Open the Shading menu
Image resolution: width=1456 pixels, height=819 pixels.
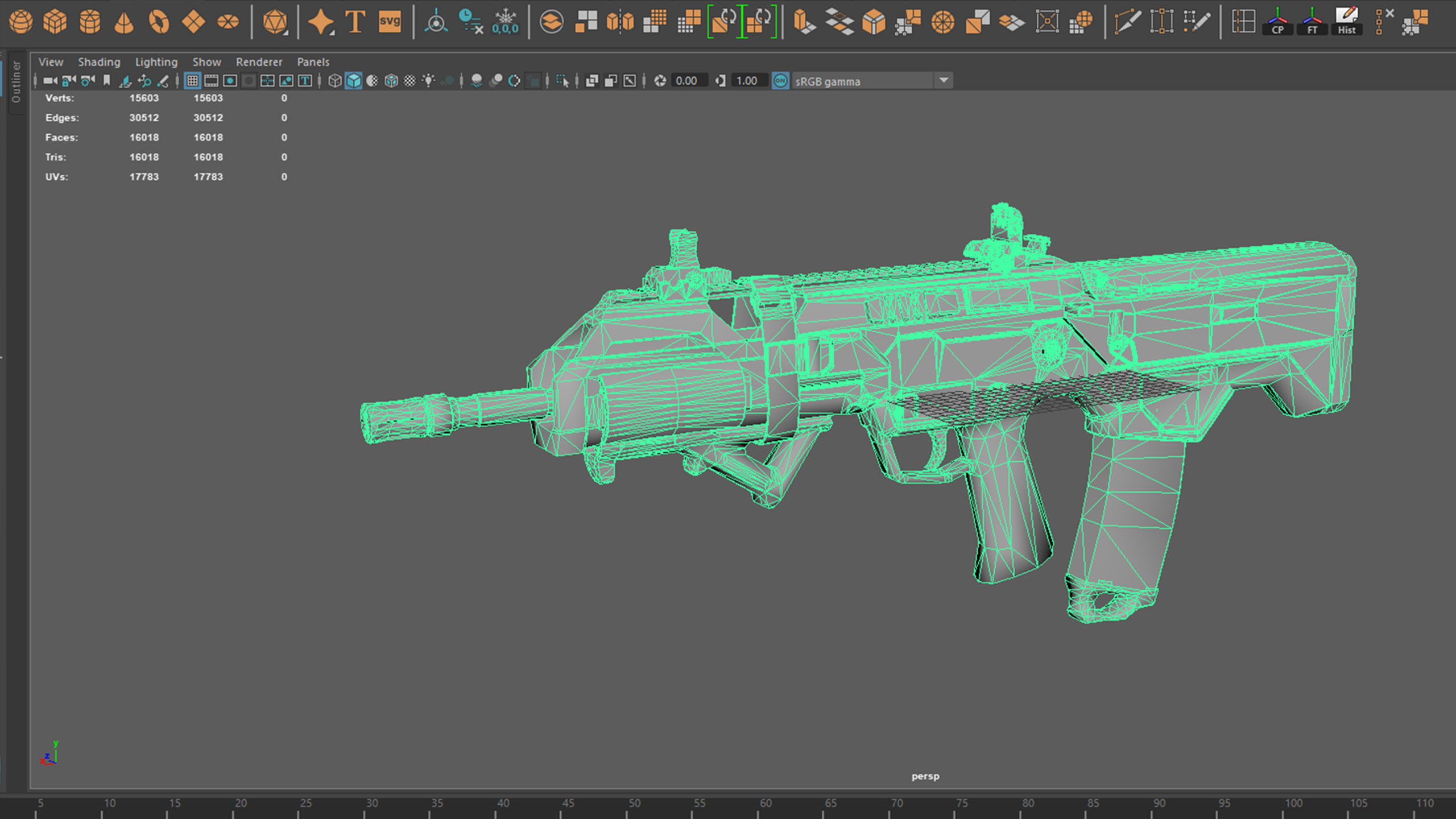pyautogui.click(x=99, y=62)
